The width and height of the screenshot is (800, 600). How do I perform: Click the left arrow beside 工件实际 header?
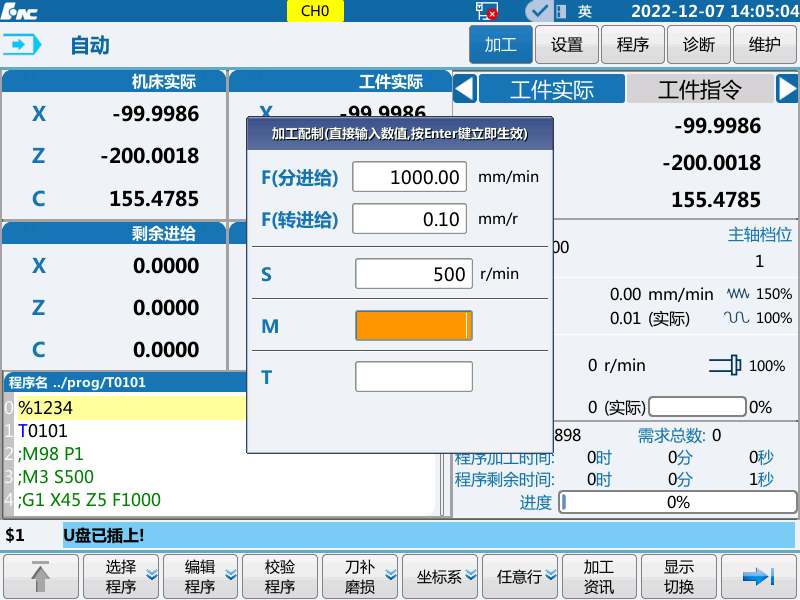[x=464, y=89]
